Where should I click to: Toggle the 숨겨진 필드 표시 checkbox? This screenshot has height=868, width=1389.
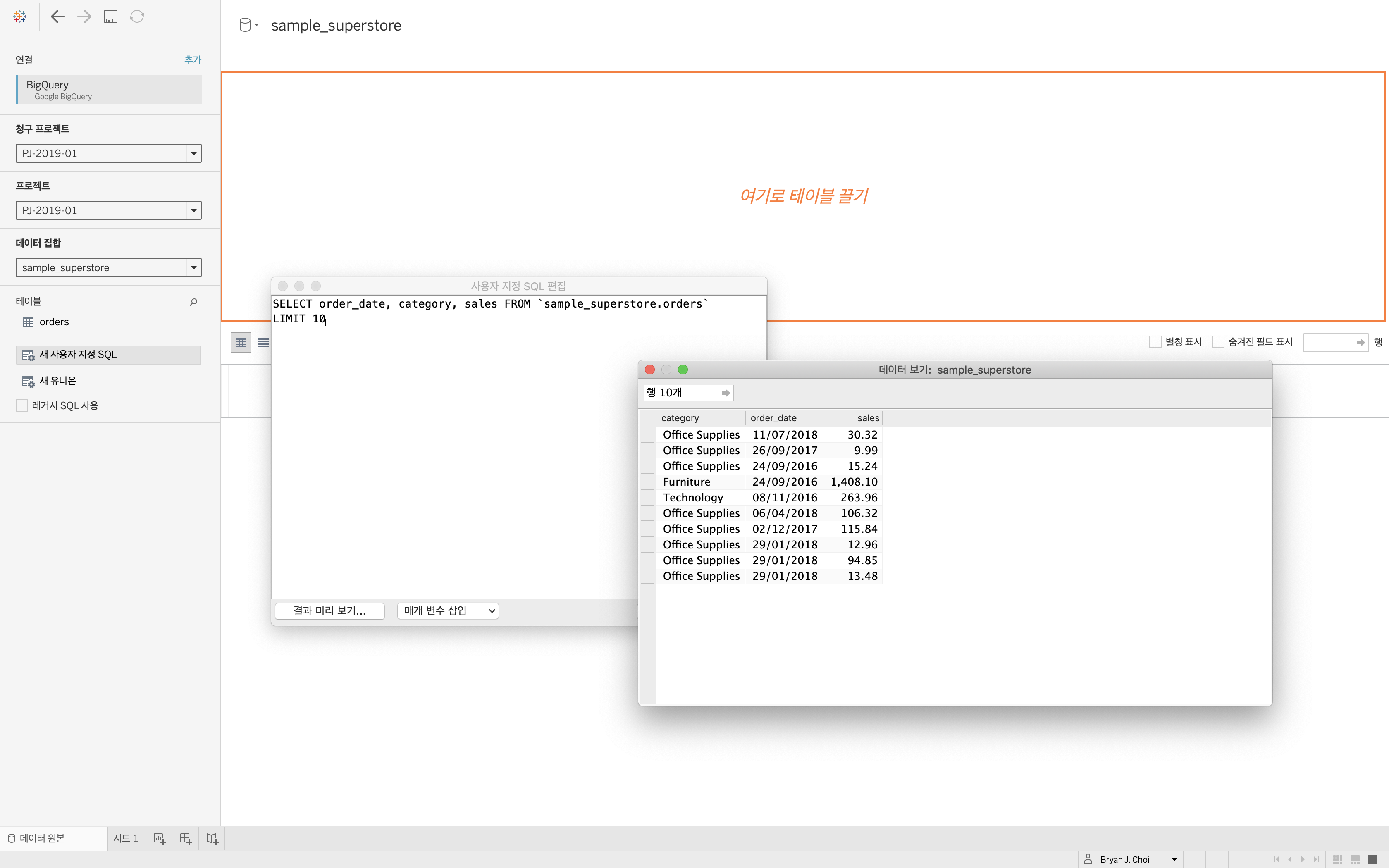pyautogui.click(x=1218, y=342)
